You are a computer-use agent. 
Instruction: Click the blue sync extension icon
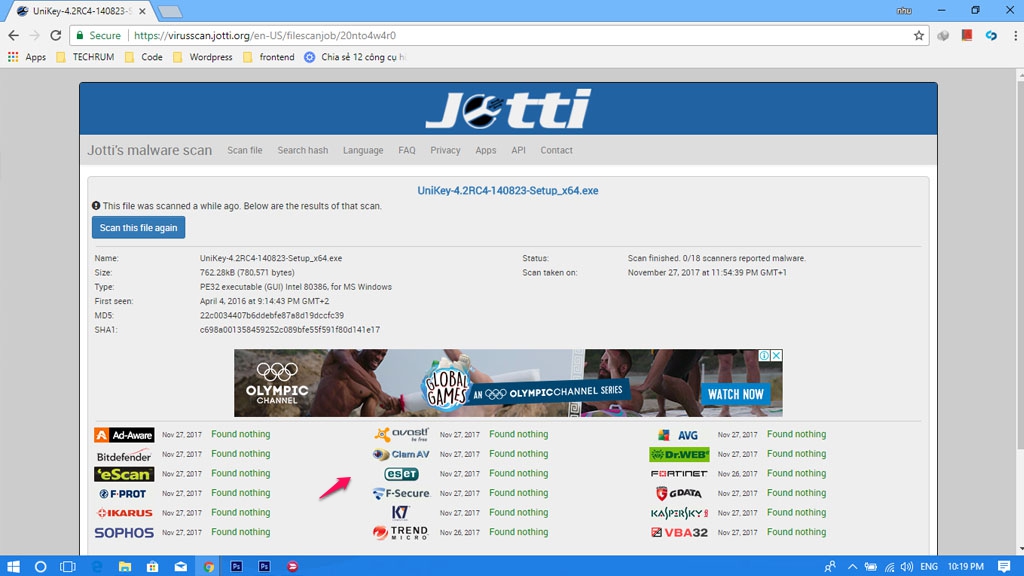click(991, 35)
